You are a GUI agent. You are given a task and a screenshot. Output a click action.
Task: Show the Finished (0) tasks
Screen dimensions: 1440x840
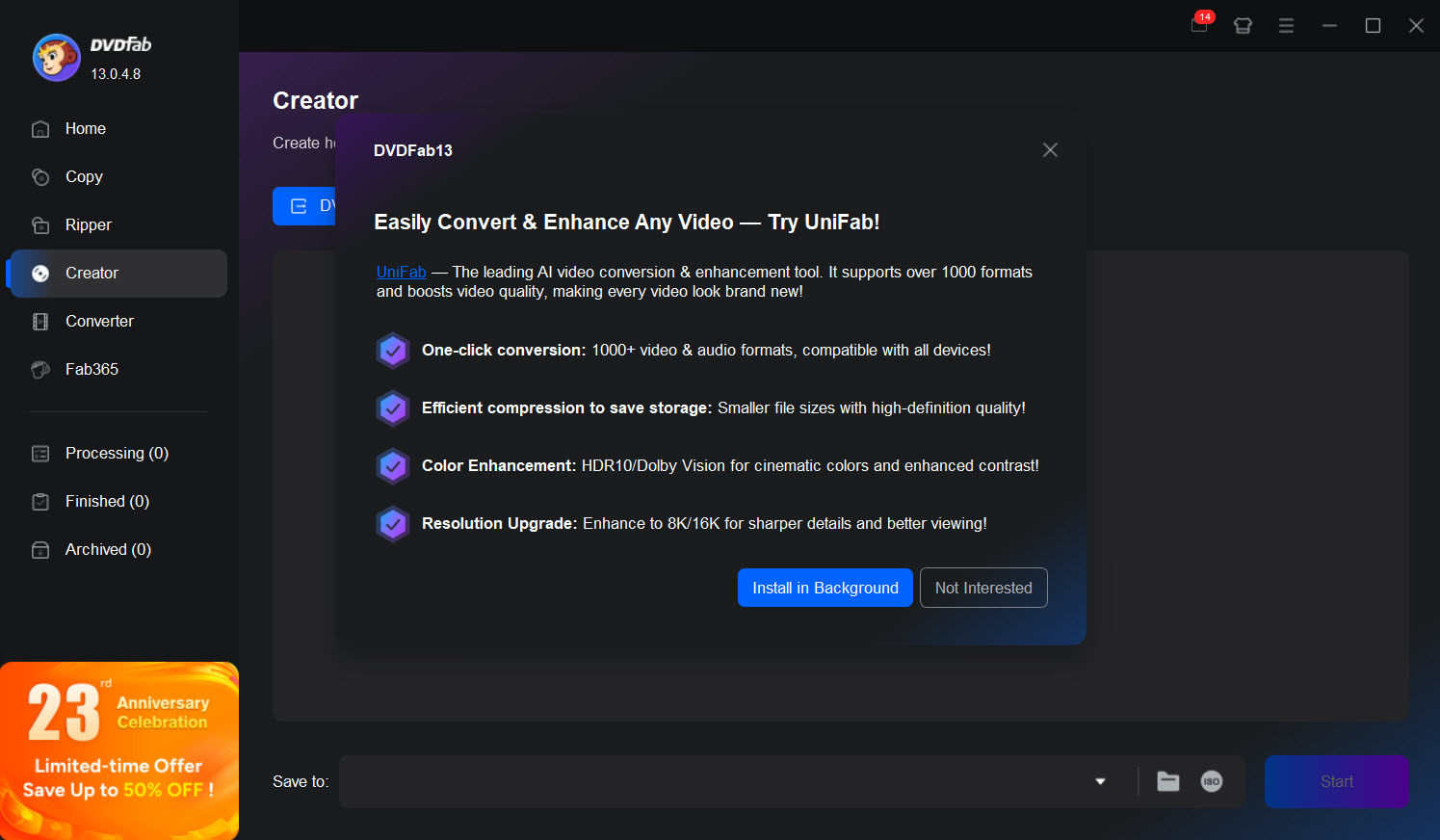106,502
